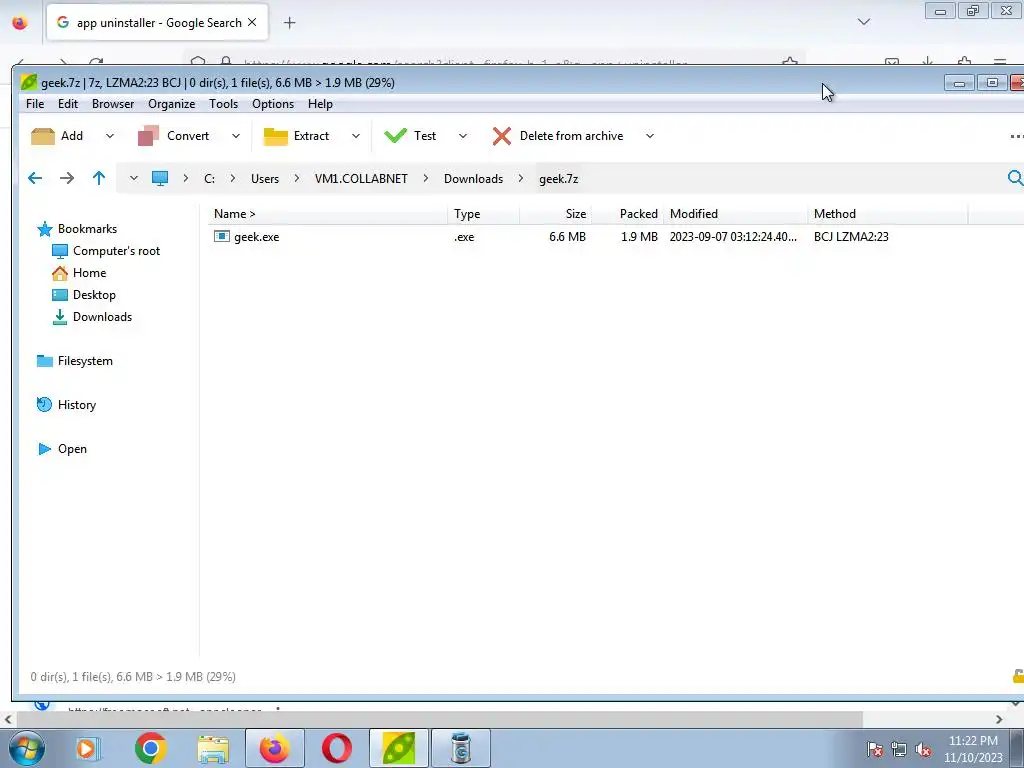Image resolution: width=1024 pixels, height=768 pixels.
Task: Click the padlock icon in status bar
Action: (x=1018, y=677)
